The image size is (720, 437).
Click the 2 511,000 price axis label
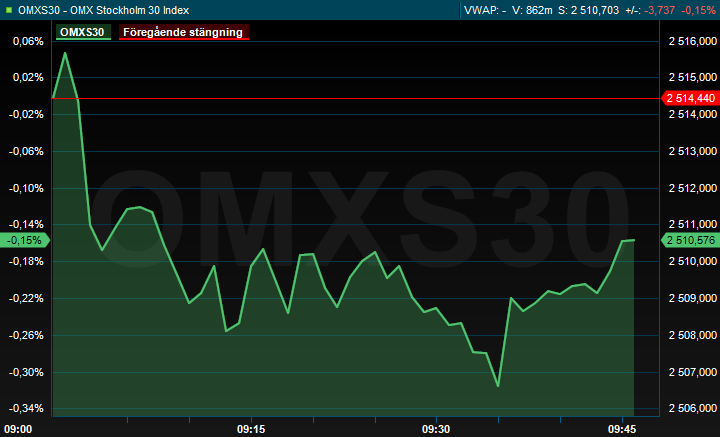point(692,224)
